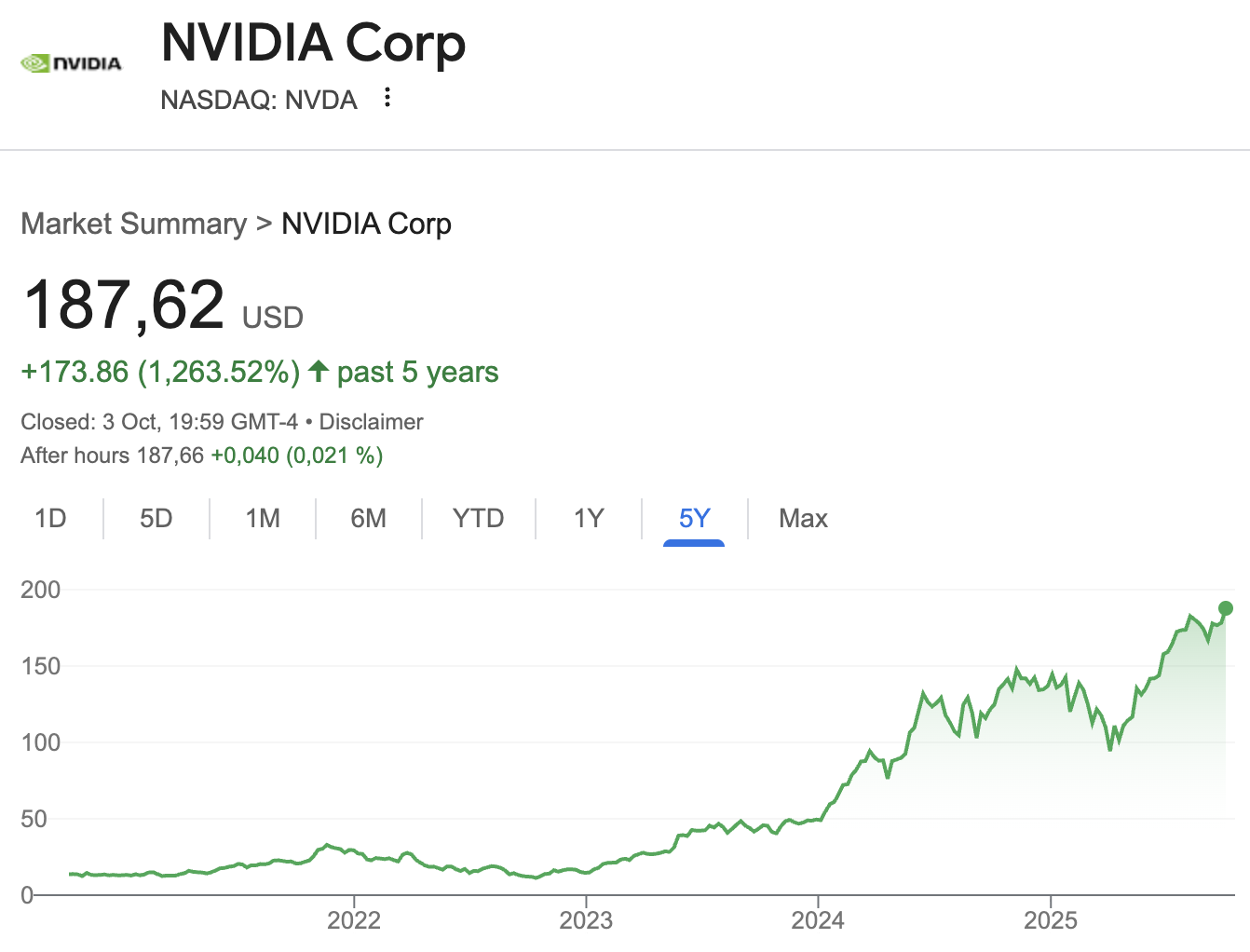The width and height of the screenshot is (1250, 952).
Task: Re-select the 5Y time range
Action: [693, 518]
